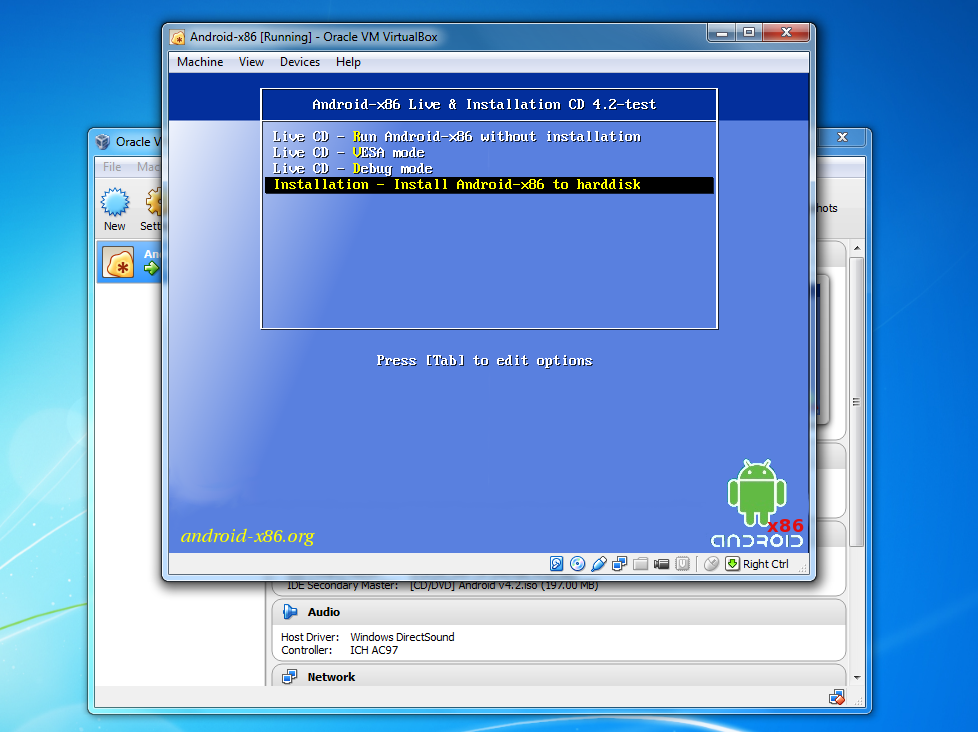Maximize the Android-x86 VM window
Viewport: 978px width, 732px height.
coord(749,32)
